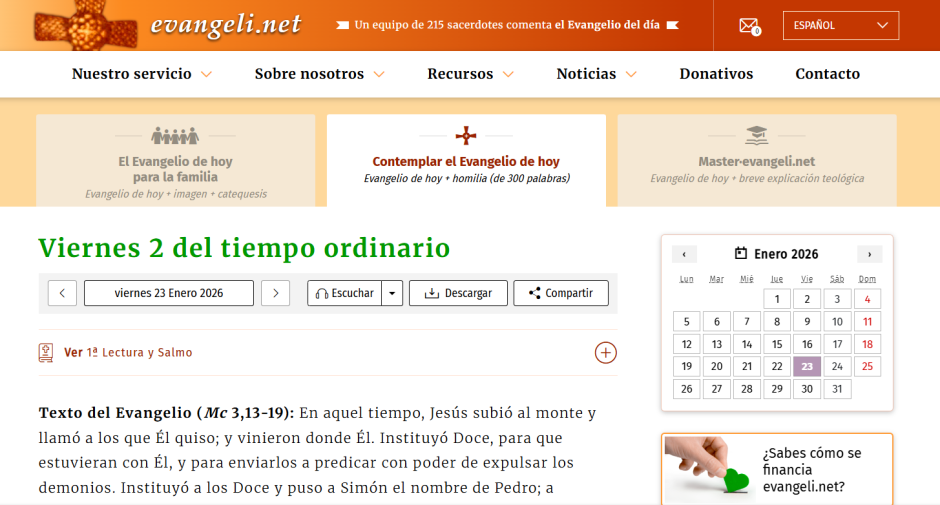Click the Enero 2026 calendar title
The width and height of the screenshot is (940, 505).
pyautogui.click(x=786, y=254)
